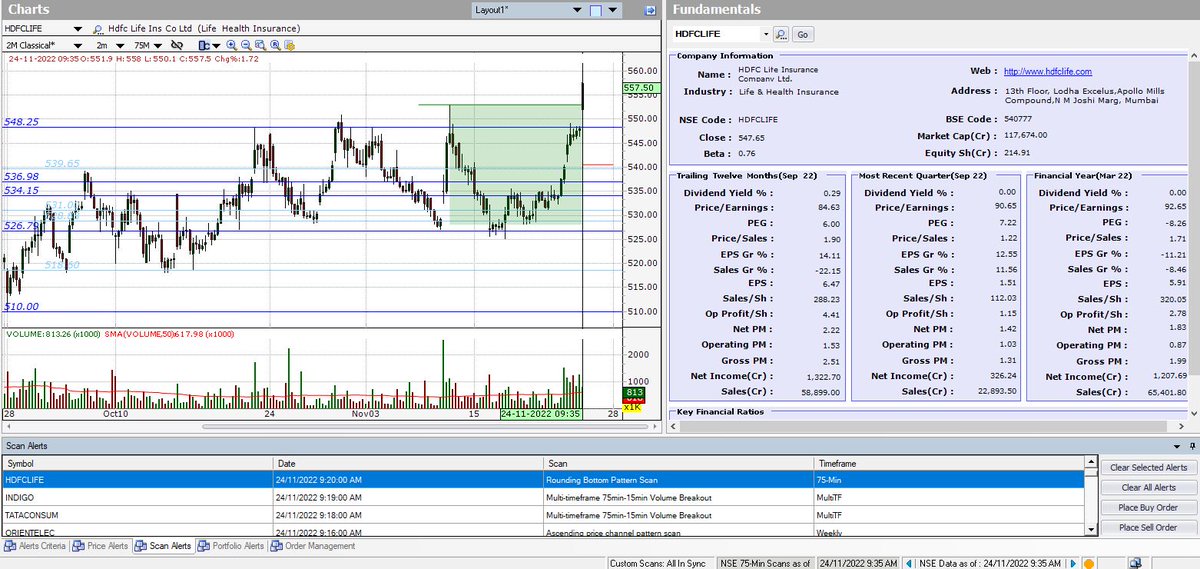Select the INDIGO scan alert row

(x=543, y=497)
